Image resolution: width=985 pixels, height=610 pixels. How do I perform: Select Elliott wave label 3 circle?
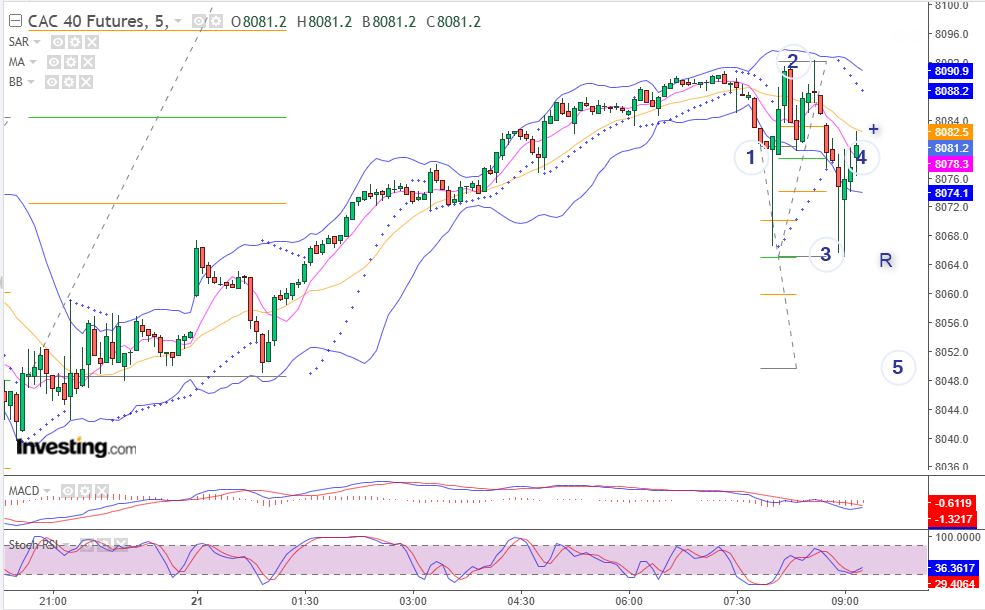point(826,254)
